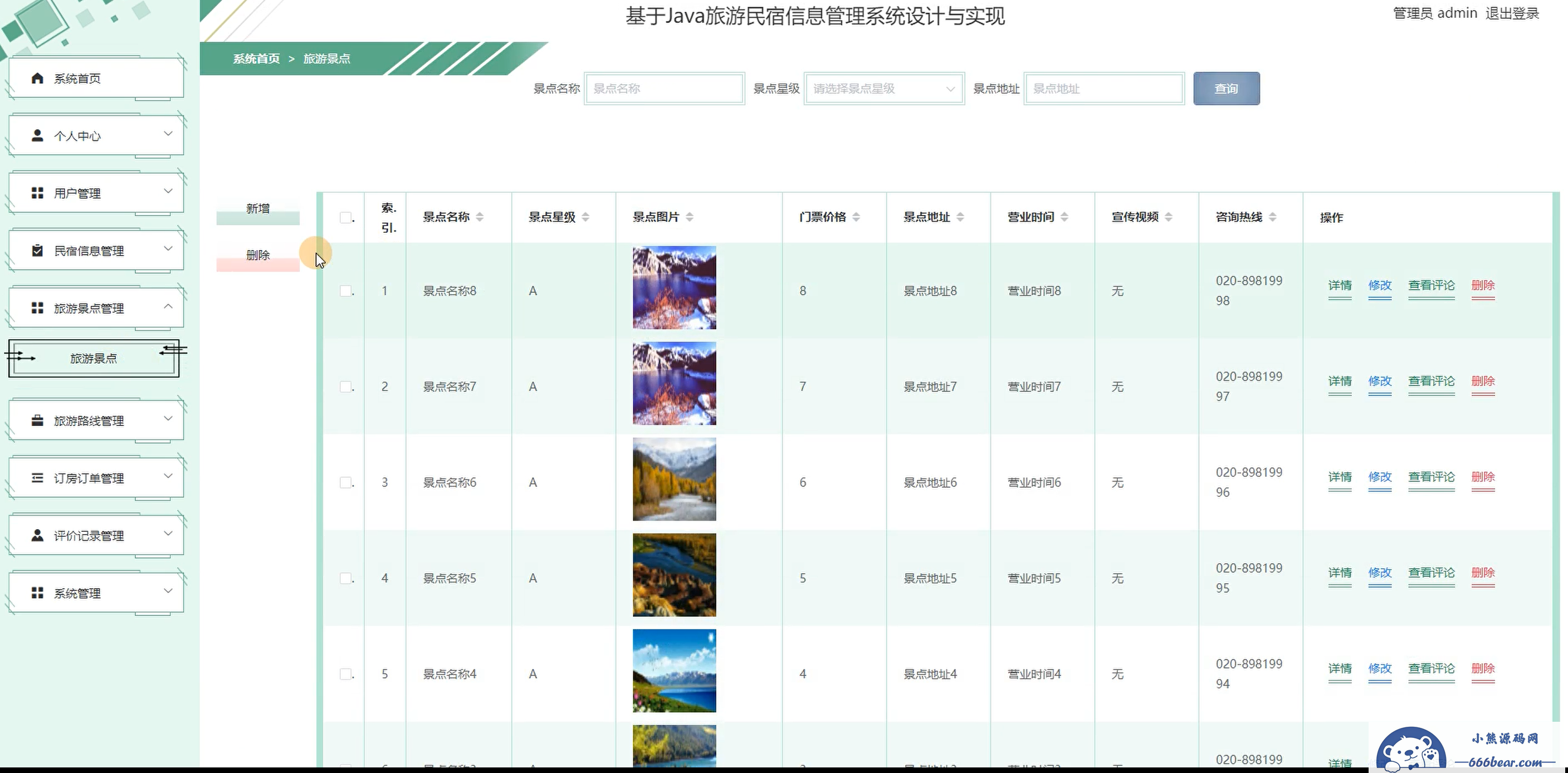
Task: Sort by 景点名称 column arrows
Action: [x=480, y=217]
